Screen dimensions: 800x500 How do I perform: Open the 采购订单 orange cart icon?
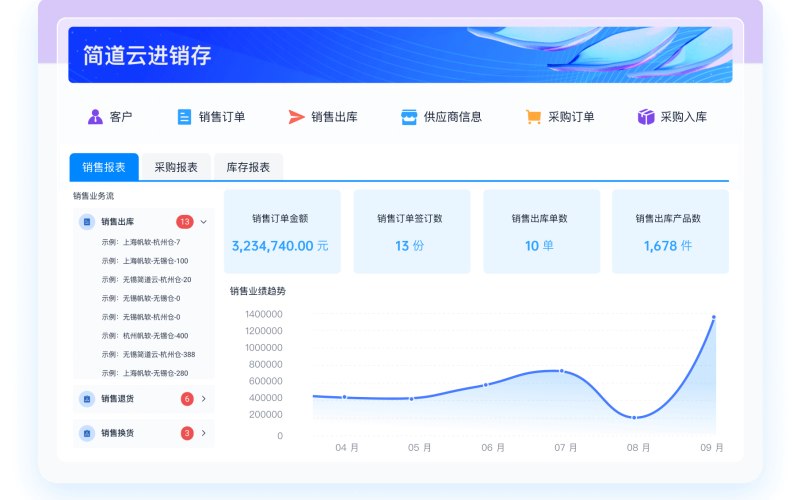pos(533,117)
